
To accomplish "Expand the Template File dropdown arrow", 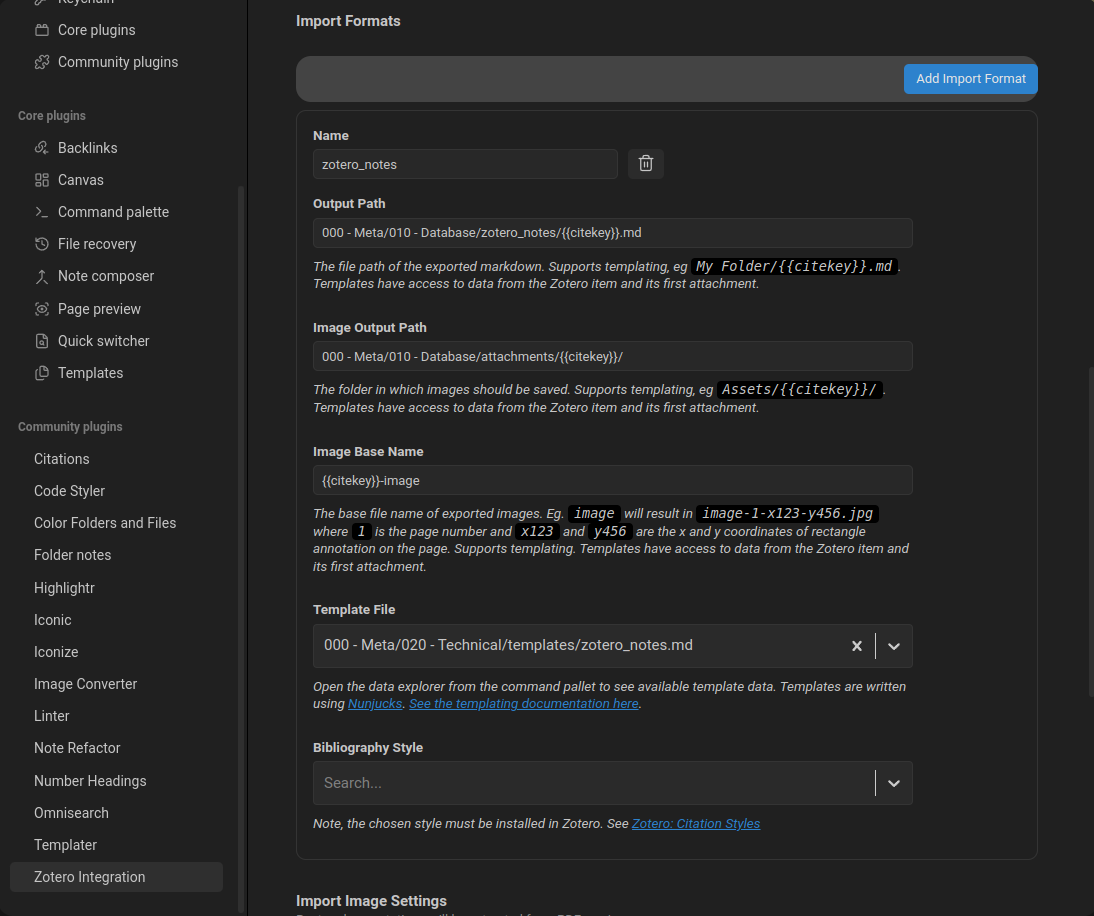I will 894,646.
